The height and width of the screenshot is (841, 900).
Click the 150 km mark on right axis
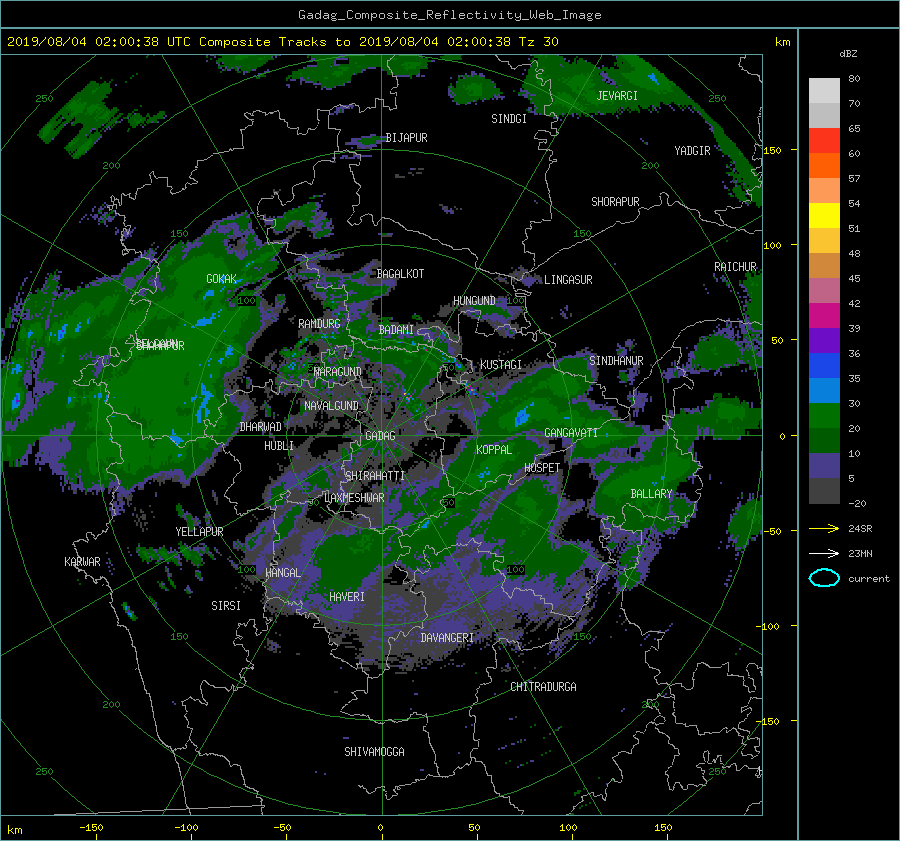[773, 150]
